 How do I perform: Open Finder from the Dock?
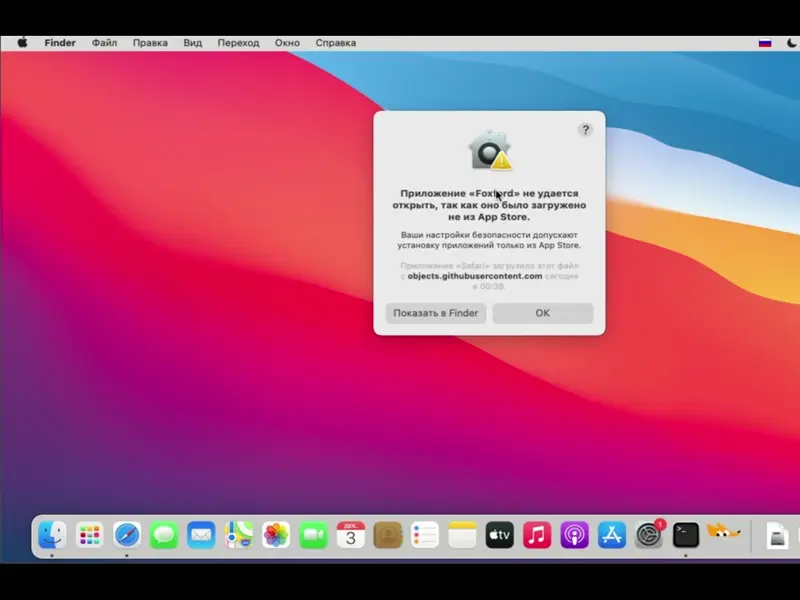coord(52,535)
